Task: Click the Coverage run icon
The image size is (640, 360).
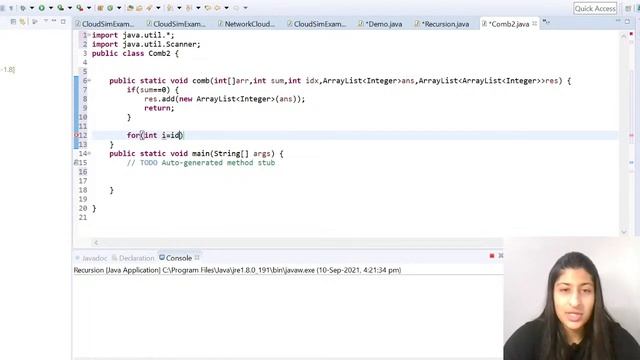Action: [x=60, y=8]
